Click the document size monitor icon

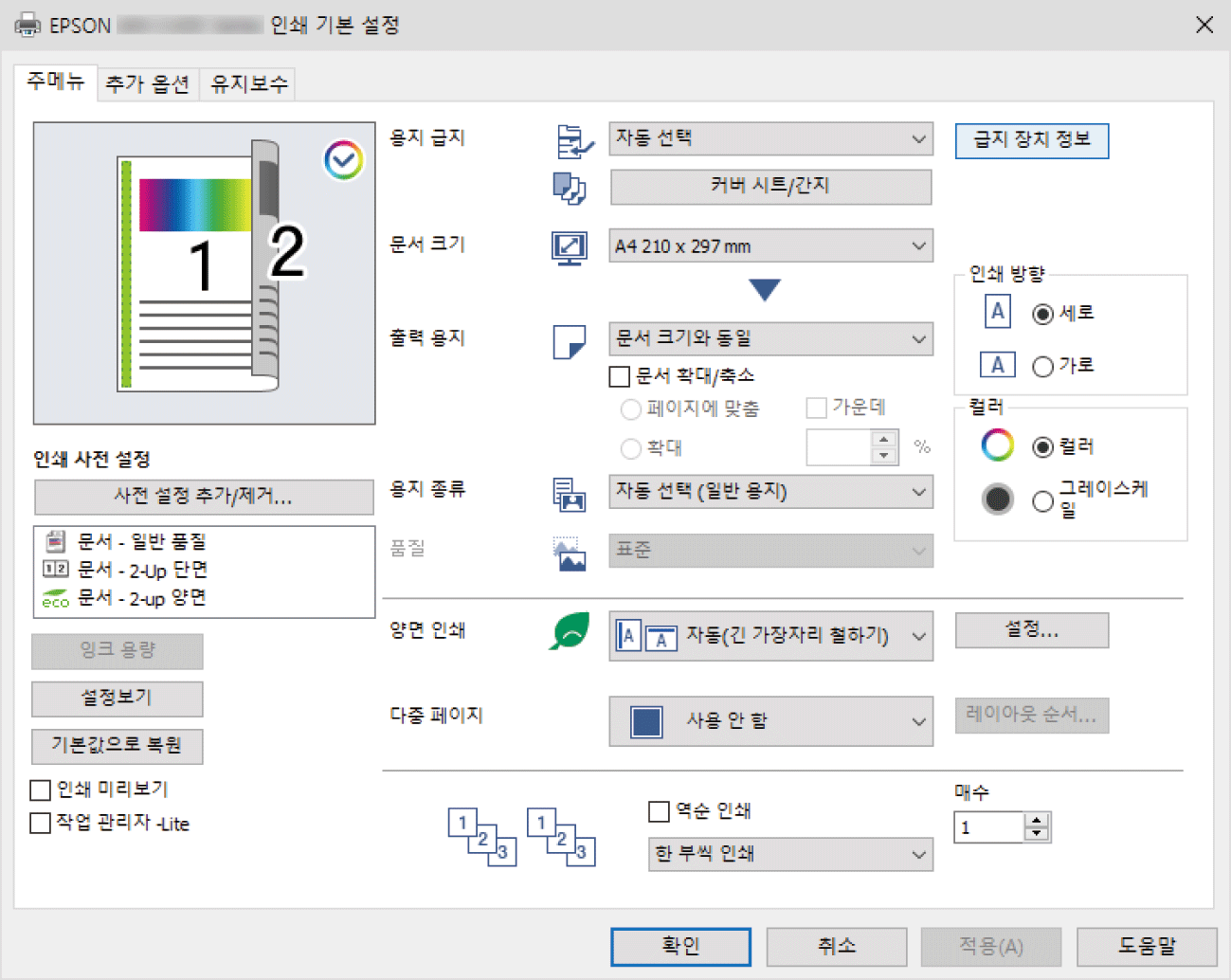coord(570,247)
